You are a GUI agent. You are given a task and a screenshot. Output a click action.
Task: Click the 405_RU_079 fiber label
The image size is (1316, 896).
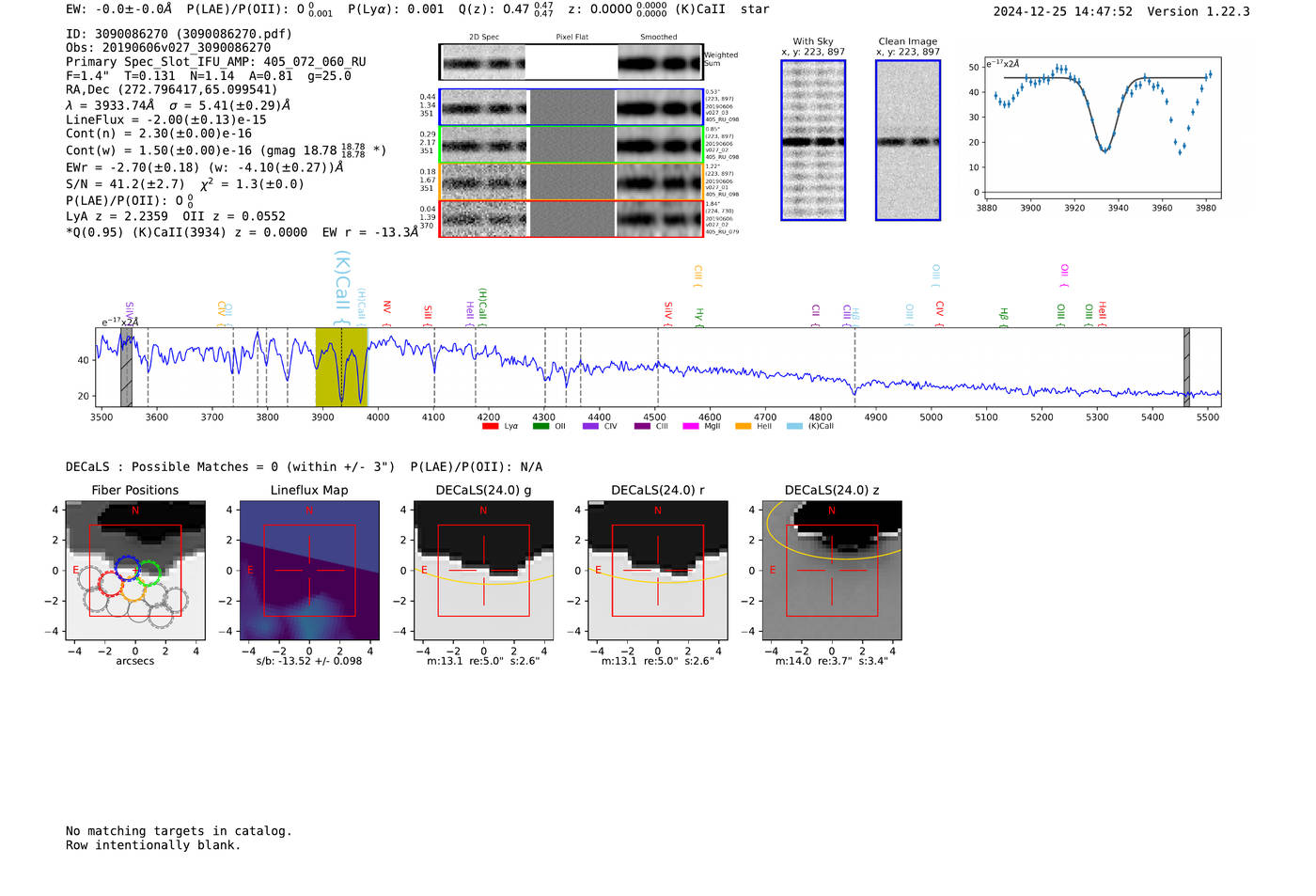tap(722, 232)
